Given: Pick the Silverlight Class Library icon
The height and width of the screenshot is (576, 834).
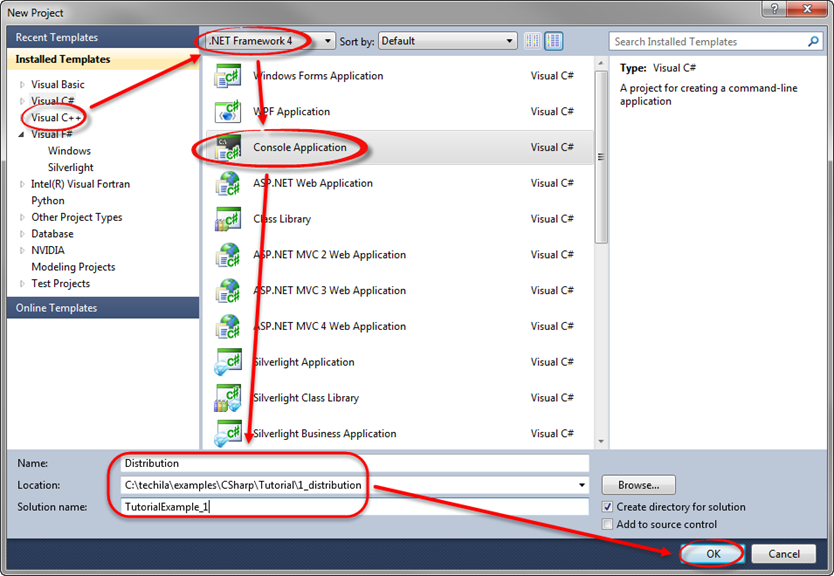Looking at the screenshot, I should pos(227,398).
